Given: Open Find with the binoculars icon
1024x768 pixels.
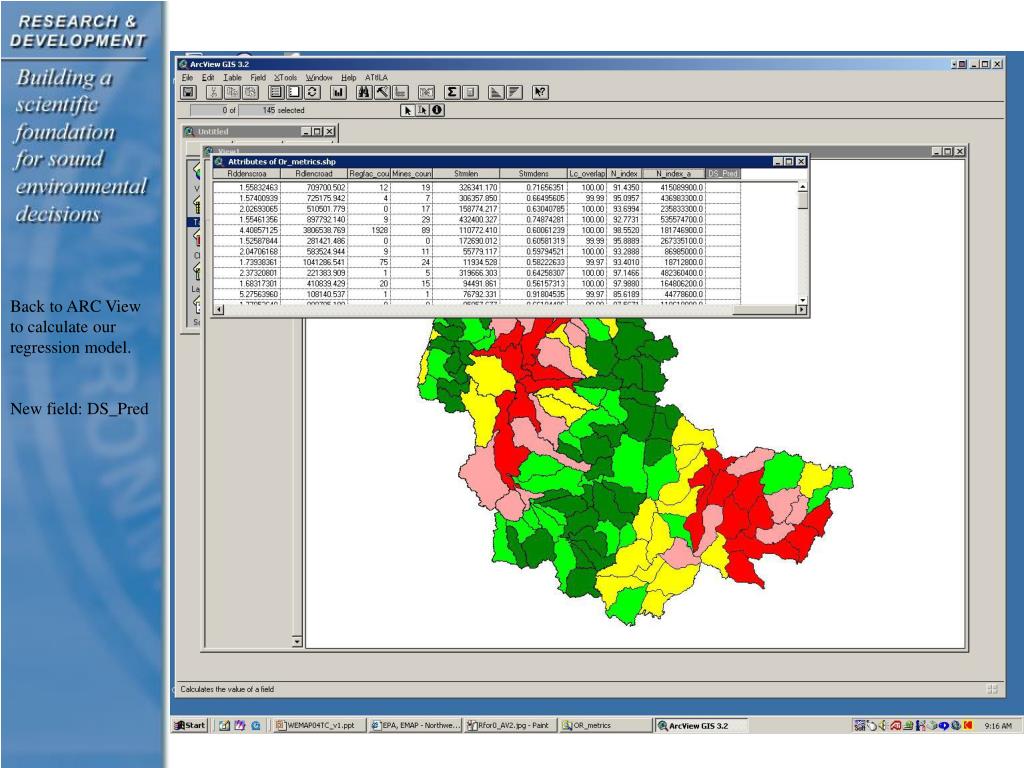Looking at the screenshot, I should coord(365,92).
